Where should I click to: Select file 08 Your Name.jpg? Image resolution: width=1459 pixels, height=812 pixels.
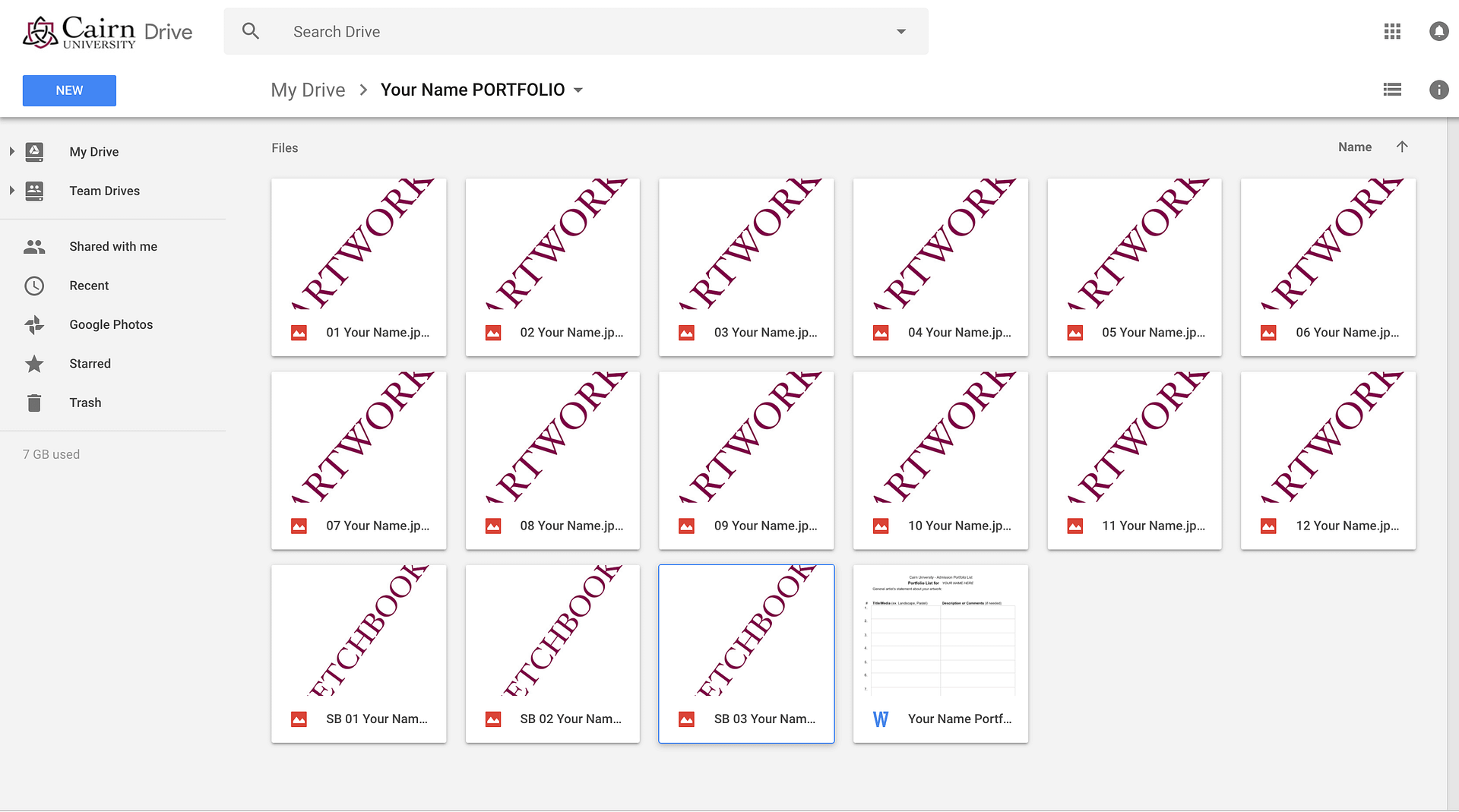tap(552, 460)
